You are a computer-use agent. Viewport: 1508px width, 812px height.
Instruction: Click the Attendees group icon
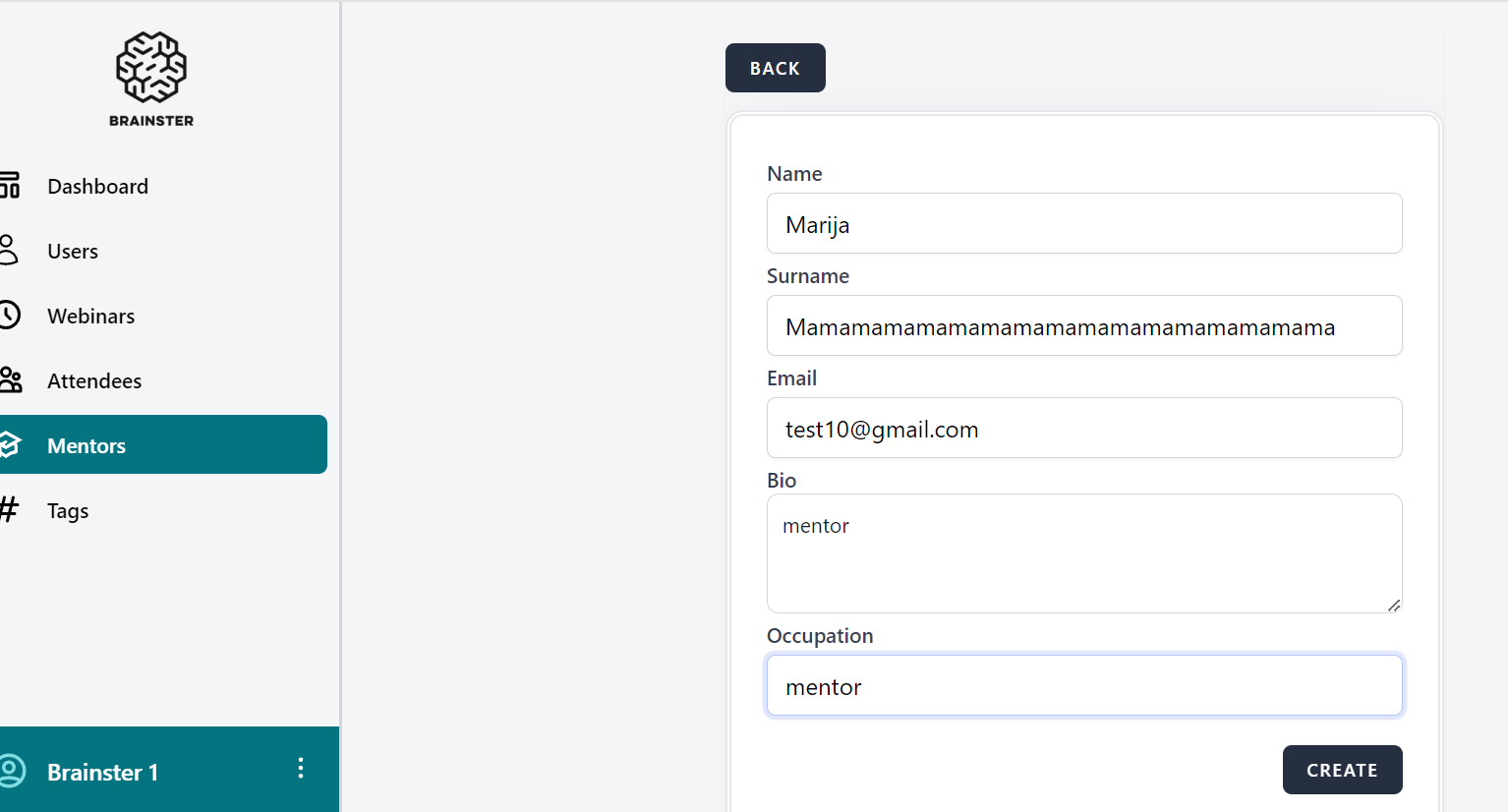click(x=10, y=380)
